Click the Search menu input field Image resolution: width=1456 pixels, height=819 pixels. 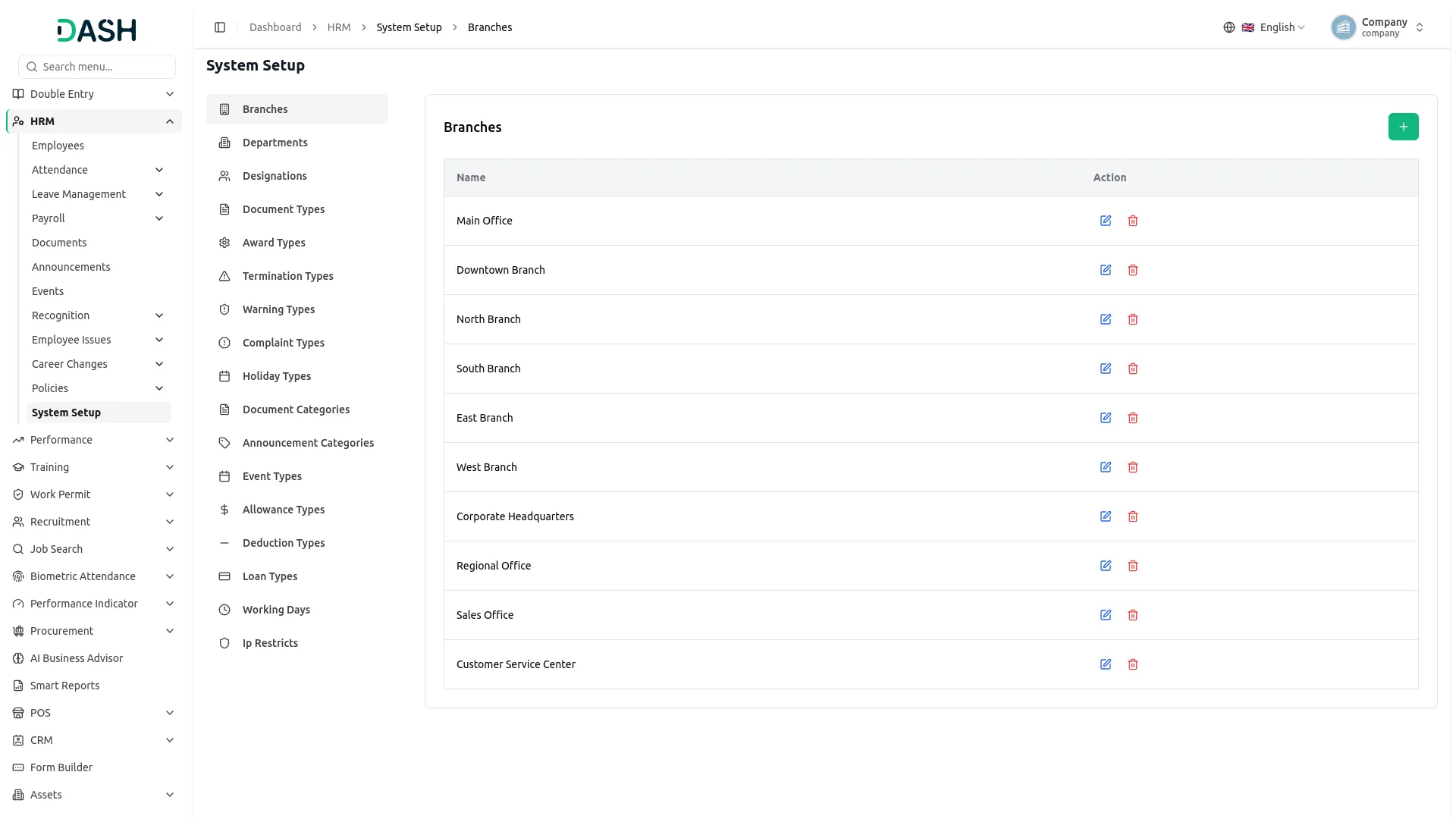[97, 67]
